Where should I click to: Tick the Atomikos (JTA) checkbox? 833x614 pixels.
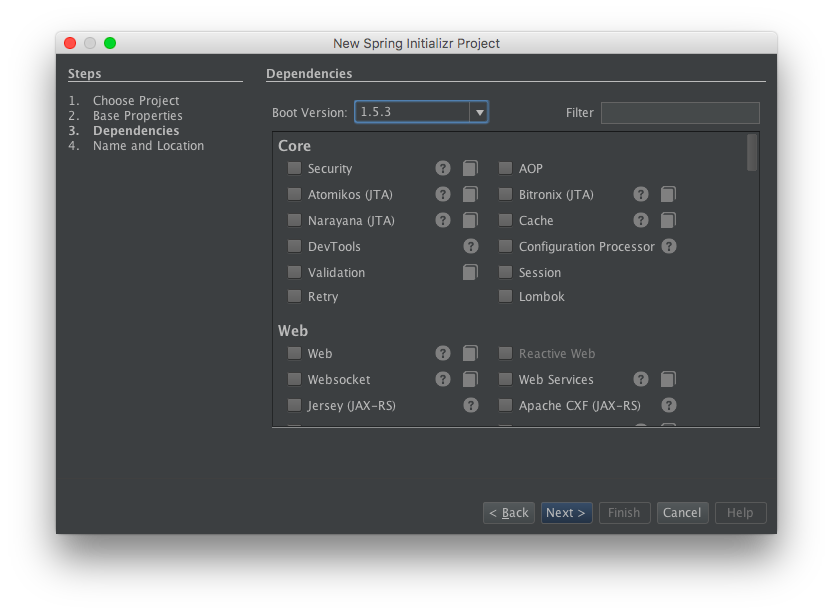coord(294,194)
